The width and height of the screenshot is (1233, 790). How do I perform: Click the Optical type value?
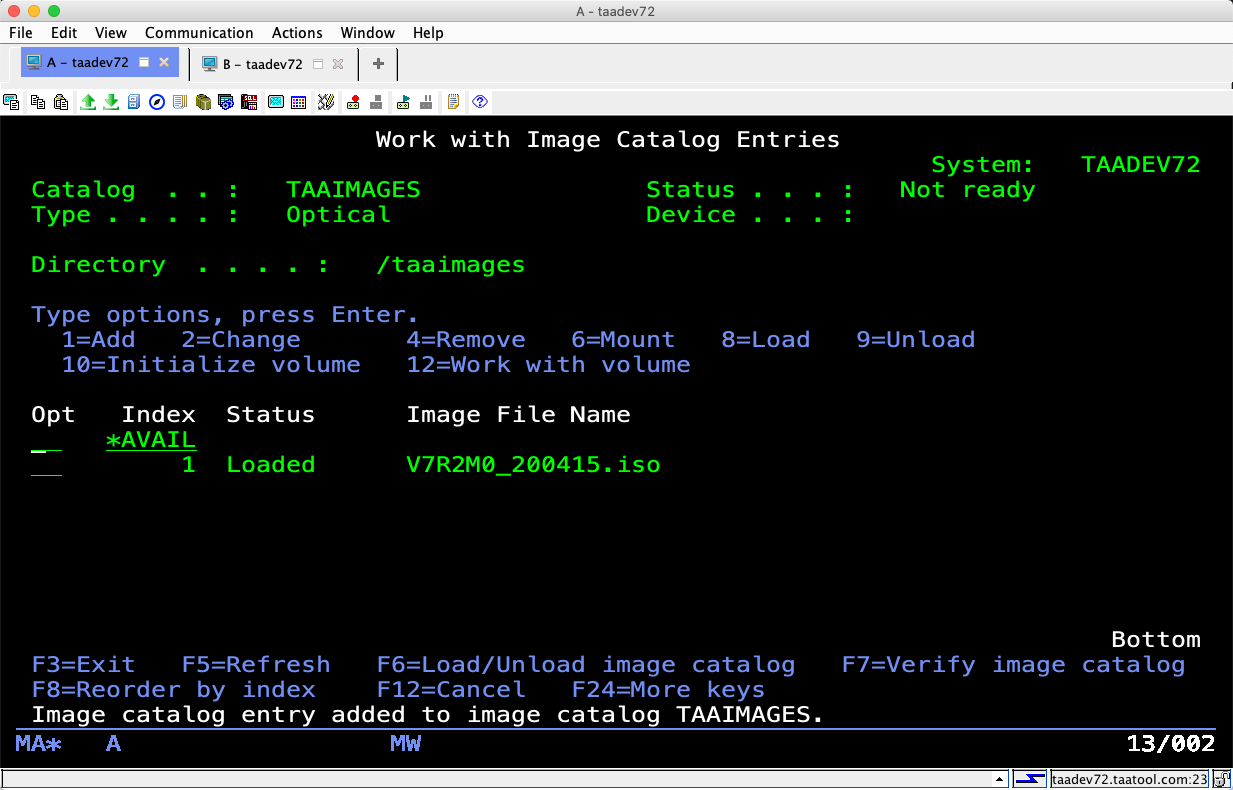339,215
